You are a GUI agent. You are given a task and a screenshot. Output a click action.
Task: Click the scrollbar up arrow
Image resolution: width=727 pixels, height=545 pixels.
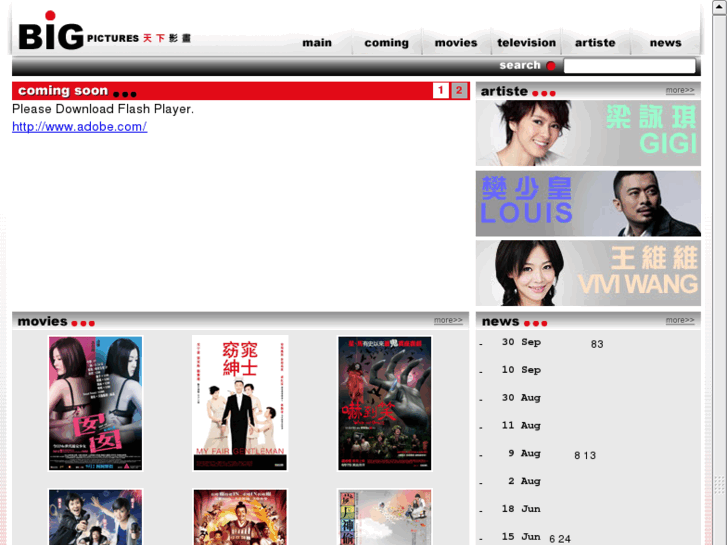720,7
